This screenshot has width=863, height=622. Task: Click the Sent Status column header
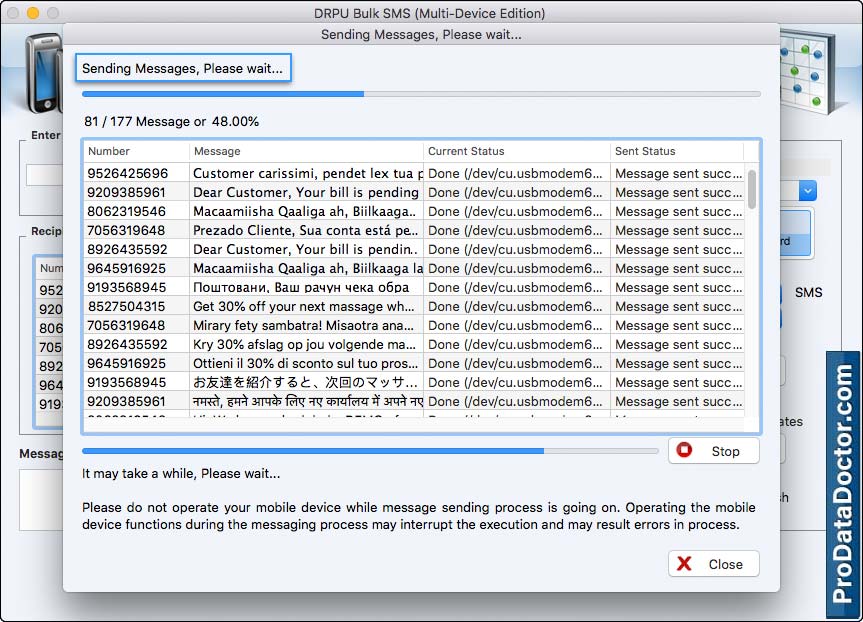click(676, 151)
